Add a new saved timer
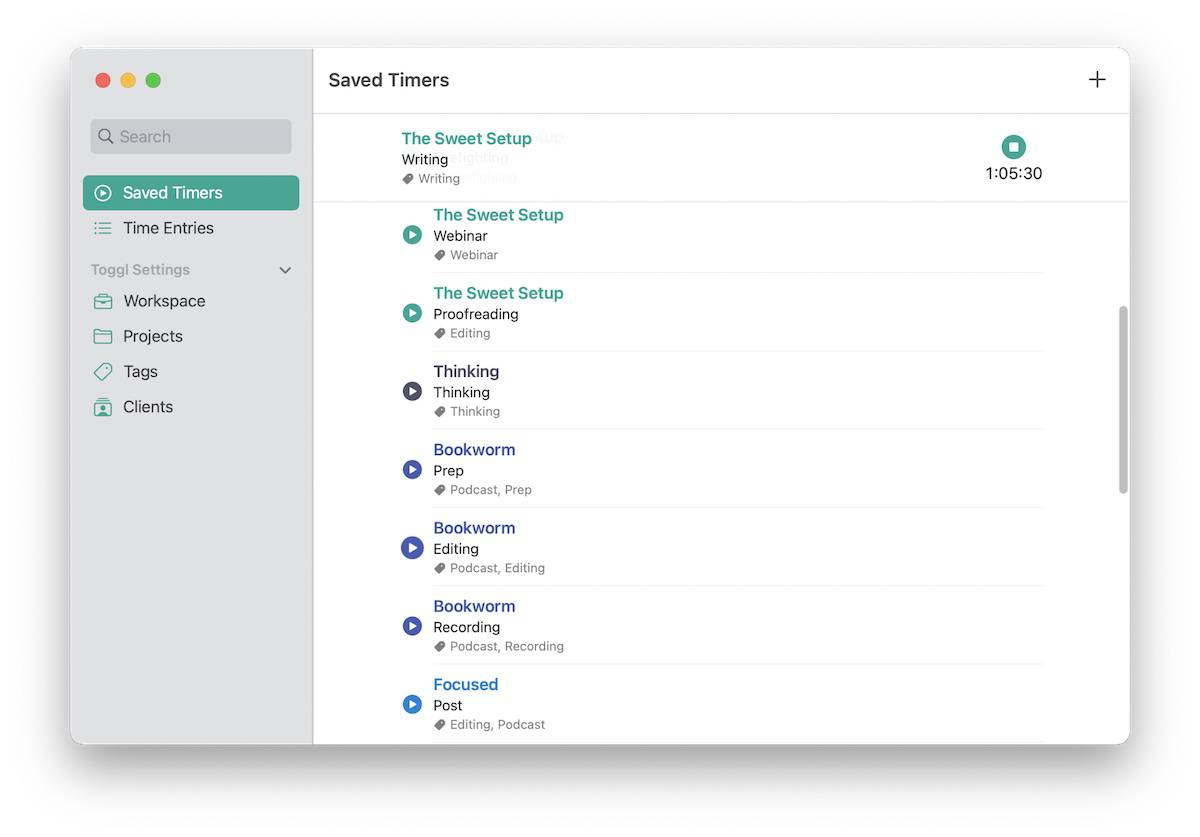Screen dimensions: 1200x837 coord(1097,80)
